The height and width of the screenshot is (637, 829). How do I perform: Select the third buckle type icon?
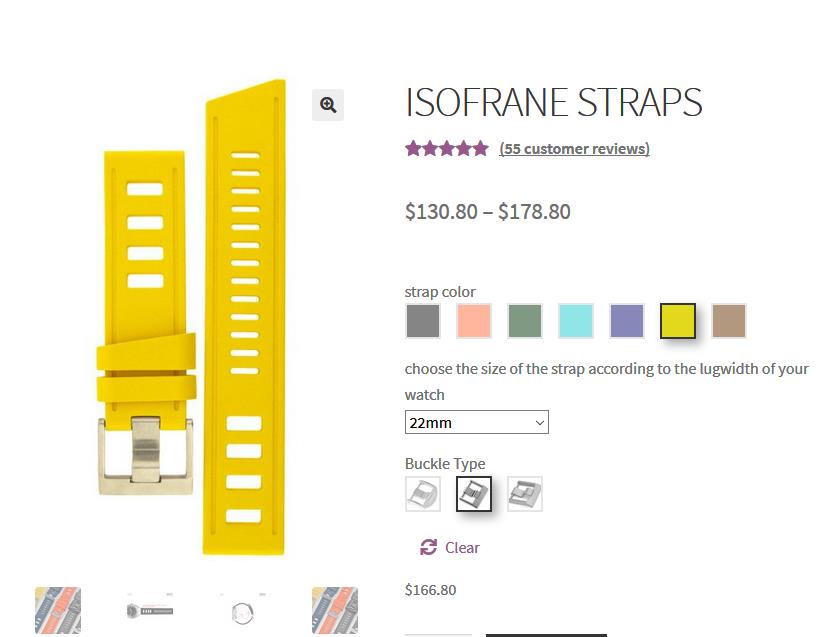525,494
